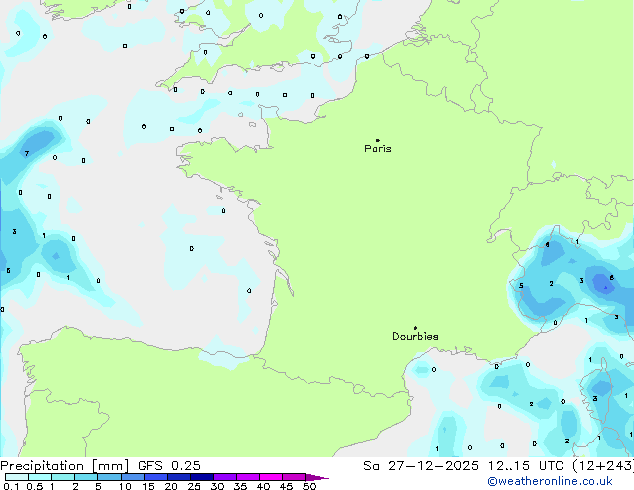Click the legend tick label '10'

(x=125, y=486)
